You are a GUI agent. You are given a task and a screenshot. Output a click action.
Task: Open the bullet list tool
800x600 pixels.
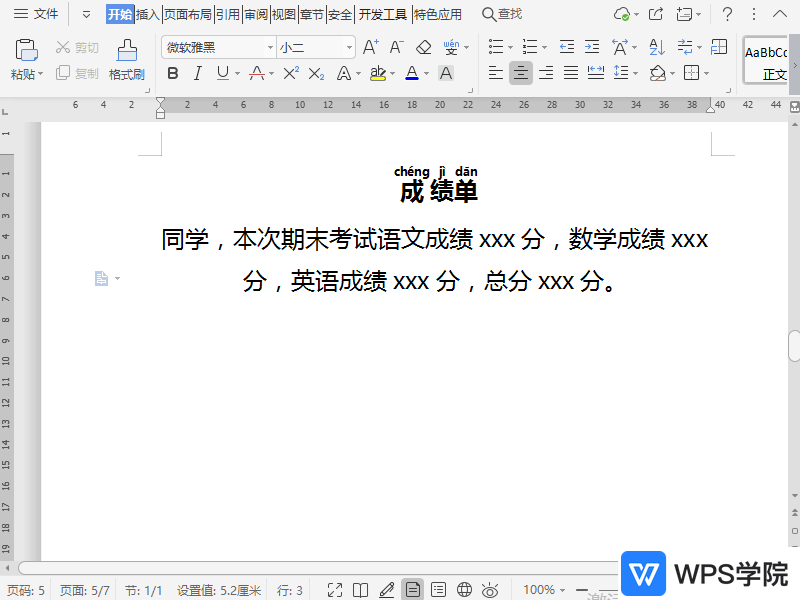tap(495, 46)
